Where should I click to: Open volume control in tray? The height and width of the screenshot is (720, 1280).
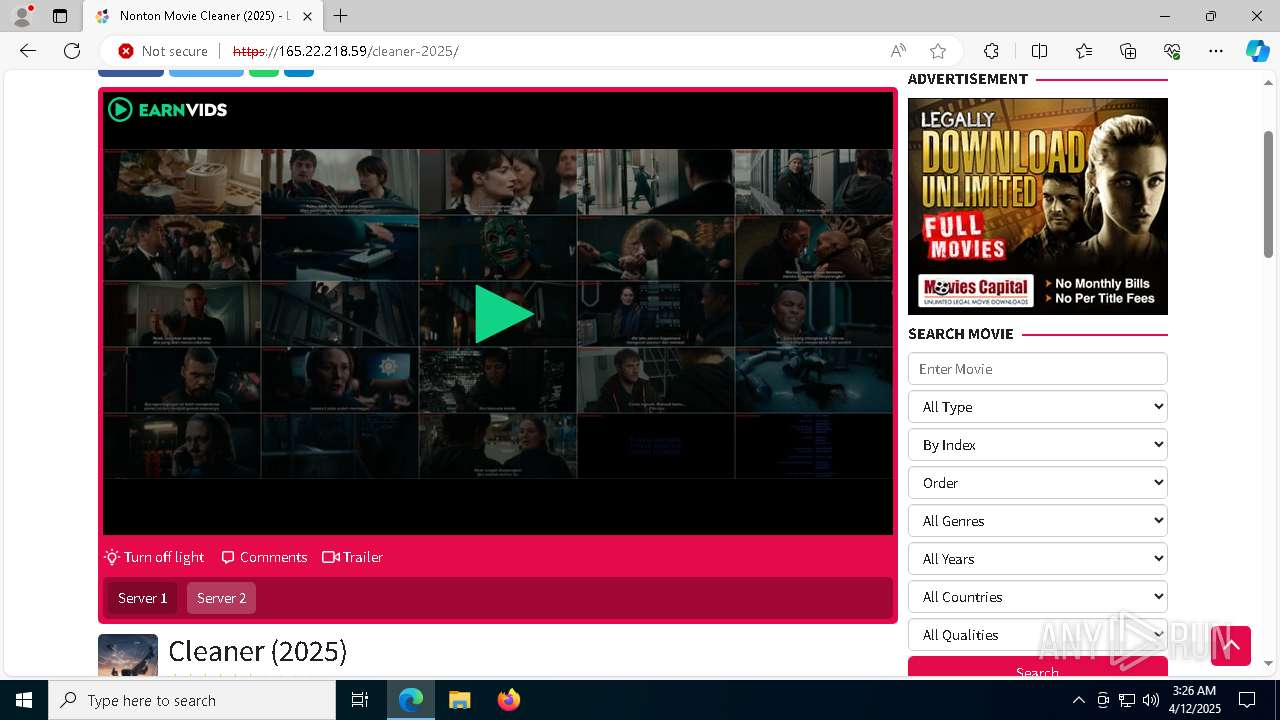[1151, 700]
